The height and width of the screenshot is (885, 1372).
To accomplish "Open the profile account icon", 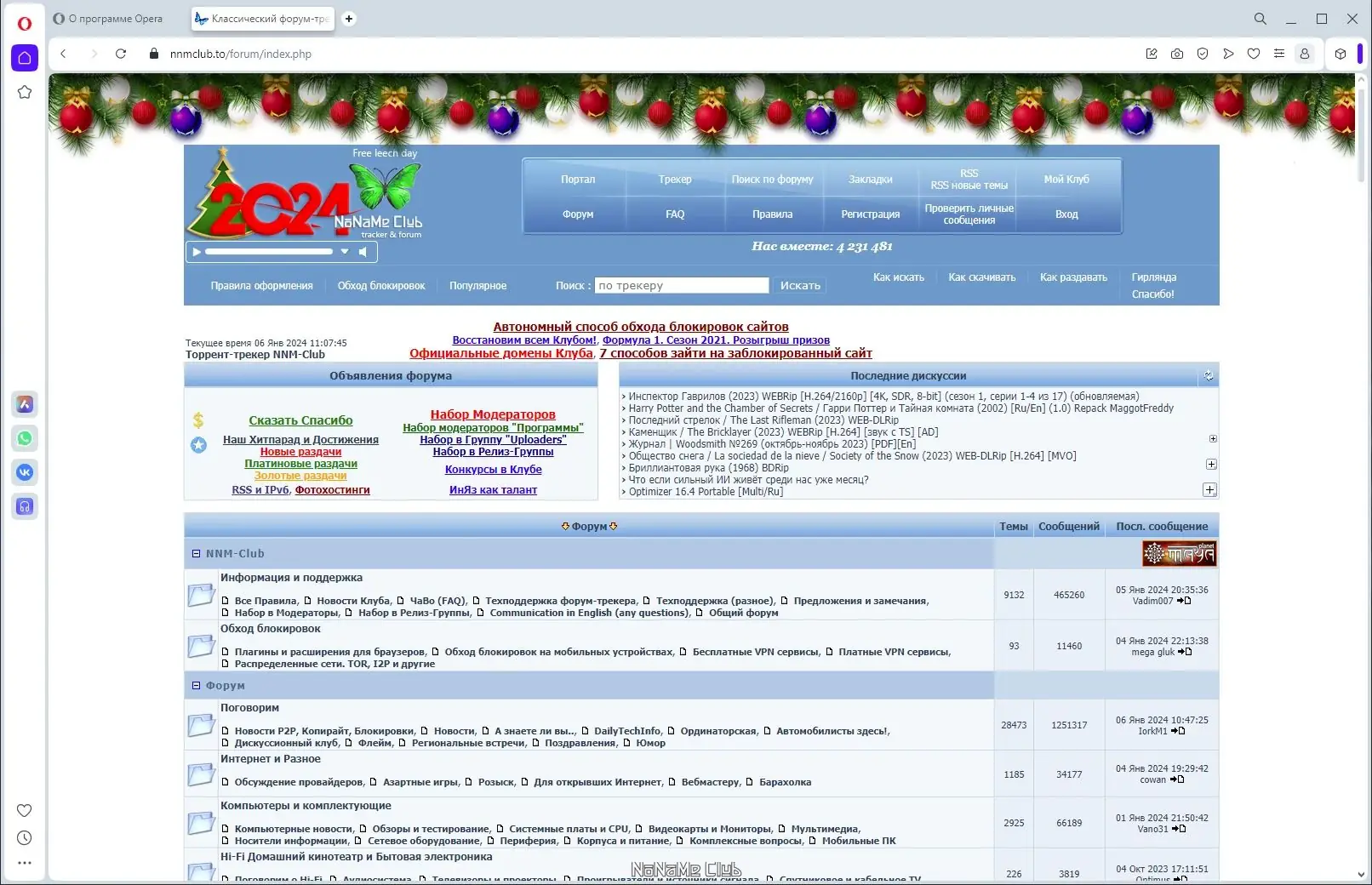I will point(1304,54).
